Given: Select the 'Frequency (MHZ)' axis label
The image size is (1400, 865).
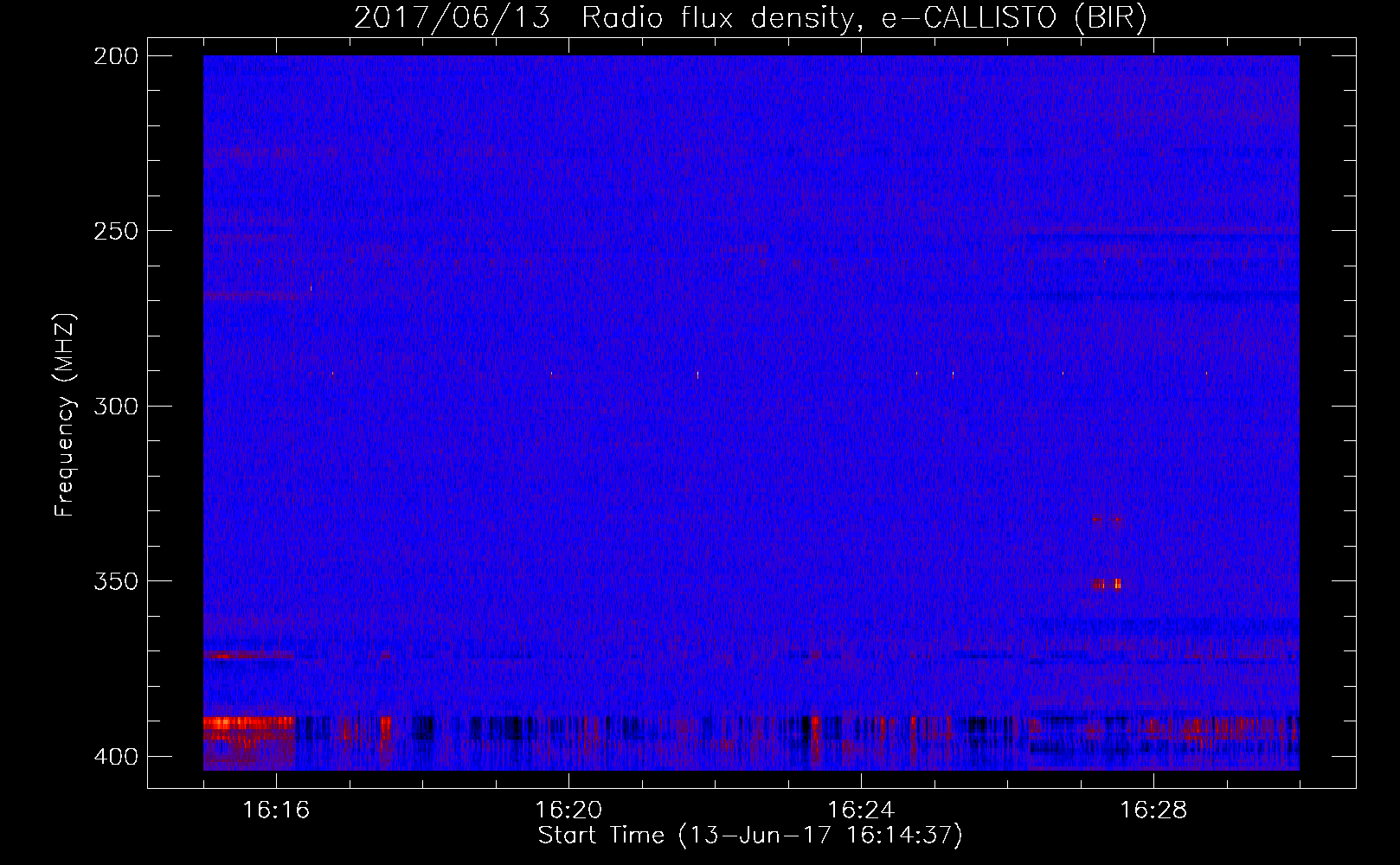Looking at the screenshot, I should coord(65,414).
